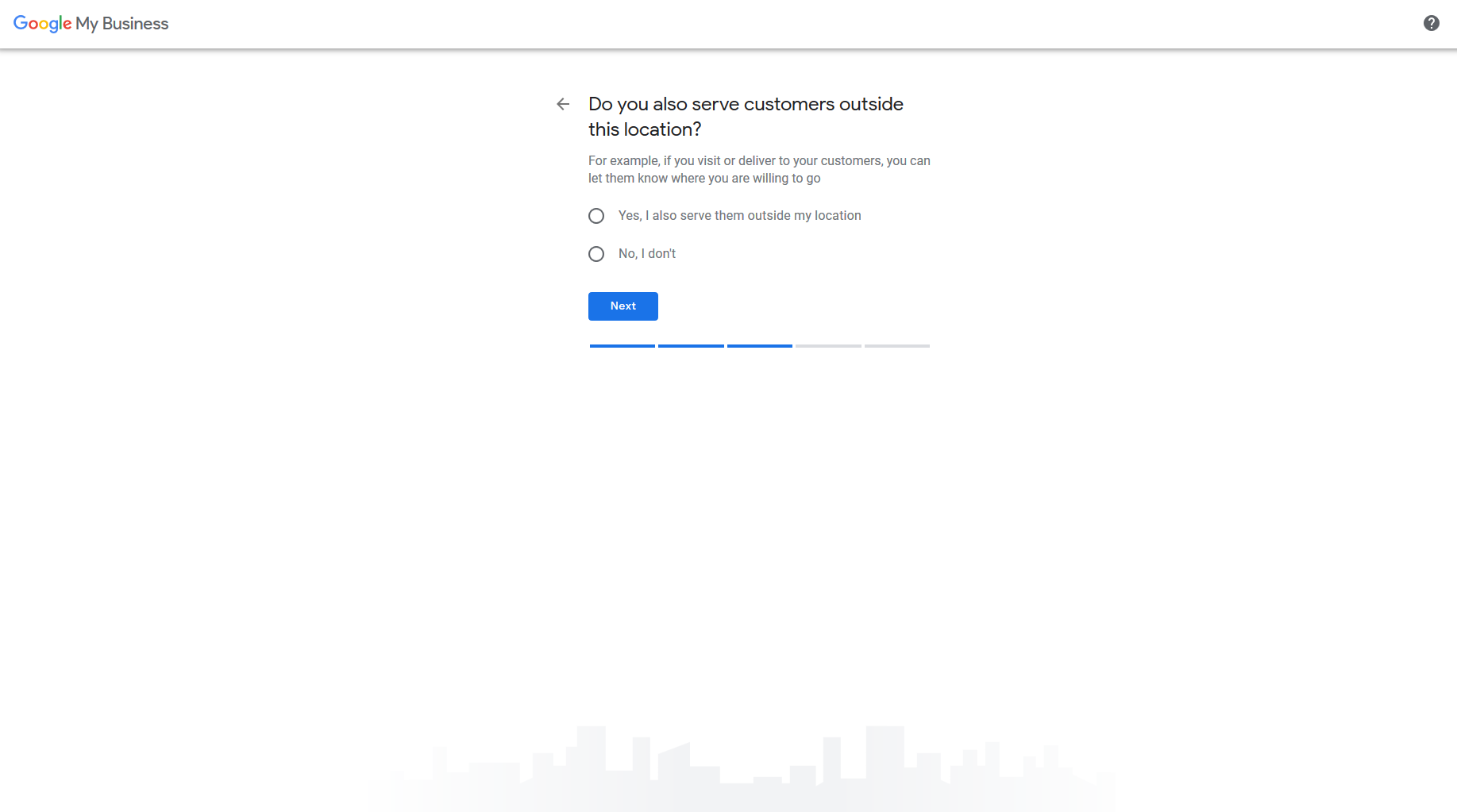1457x812 pixels.
Task: Go back using the left arrow icon
Action: click(563, 104)
